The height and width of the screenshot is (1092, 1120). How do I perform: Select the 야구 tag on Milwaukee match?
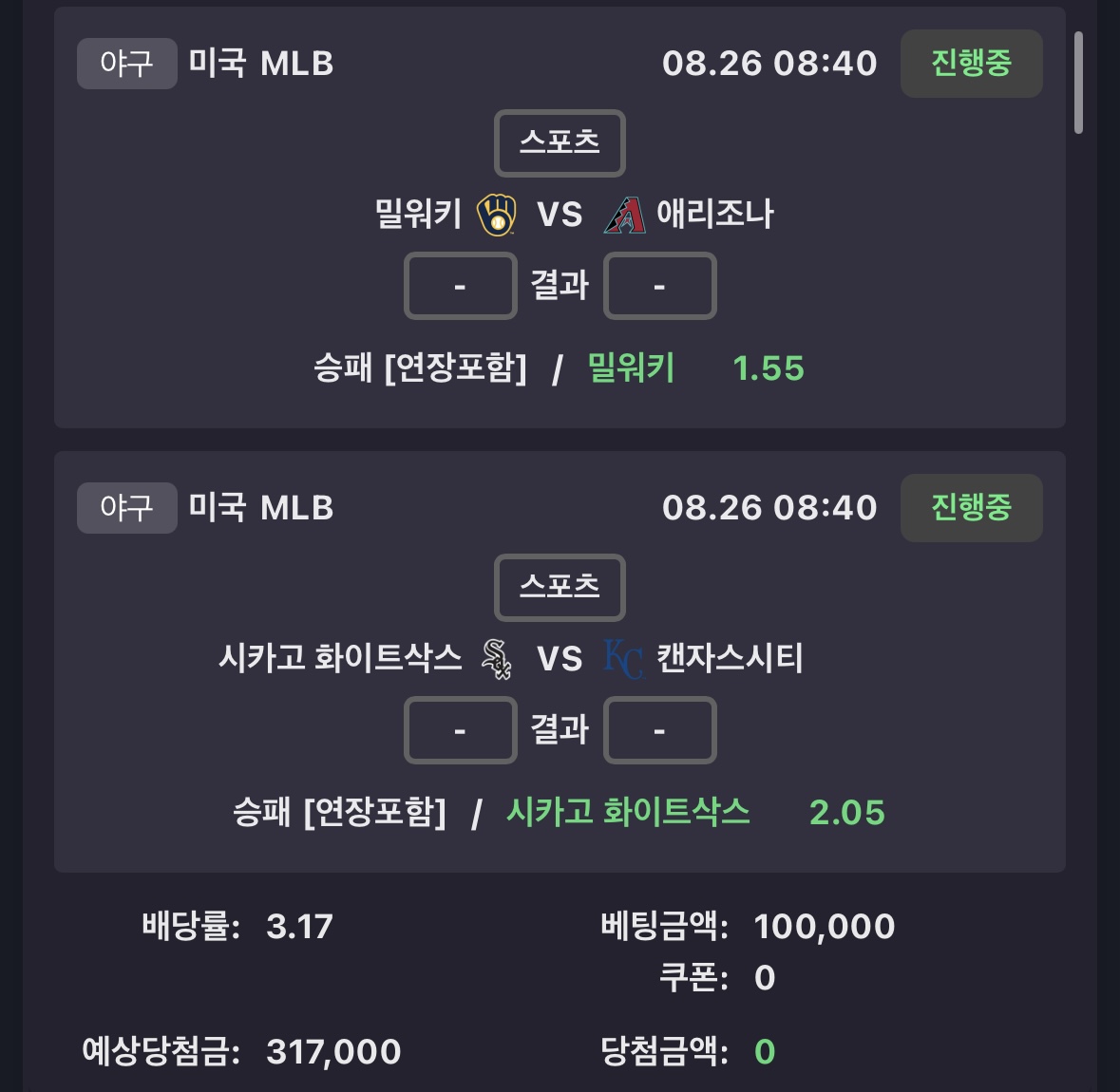127,64
